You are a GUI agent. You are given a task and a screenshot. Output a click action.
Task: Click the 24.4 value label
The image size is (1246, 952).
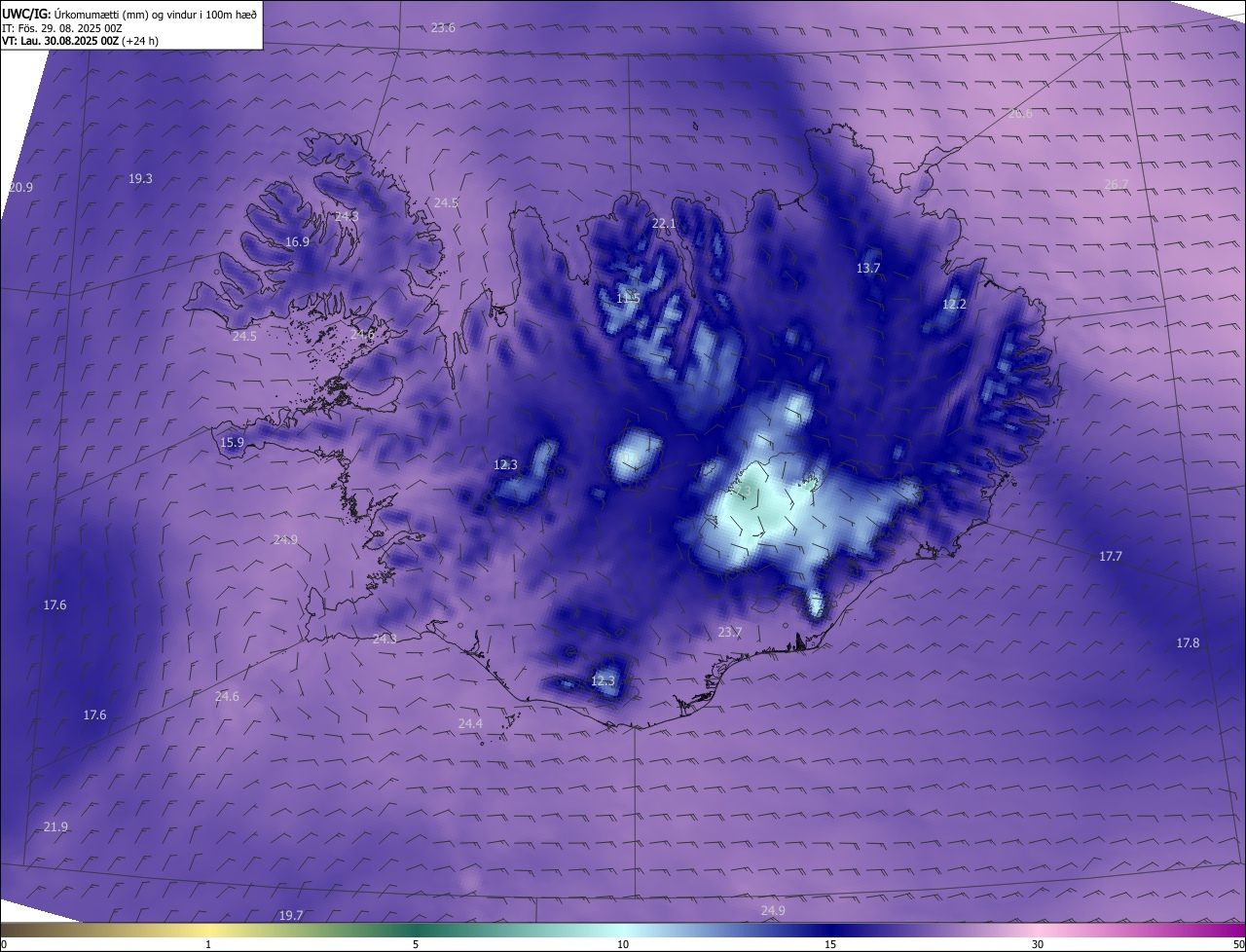pyautogui.click(x=470, y=723)
